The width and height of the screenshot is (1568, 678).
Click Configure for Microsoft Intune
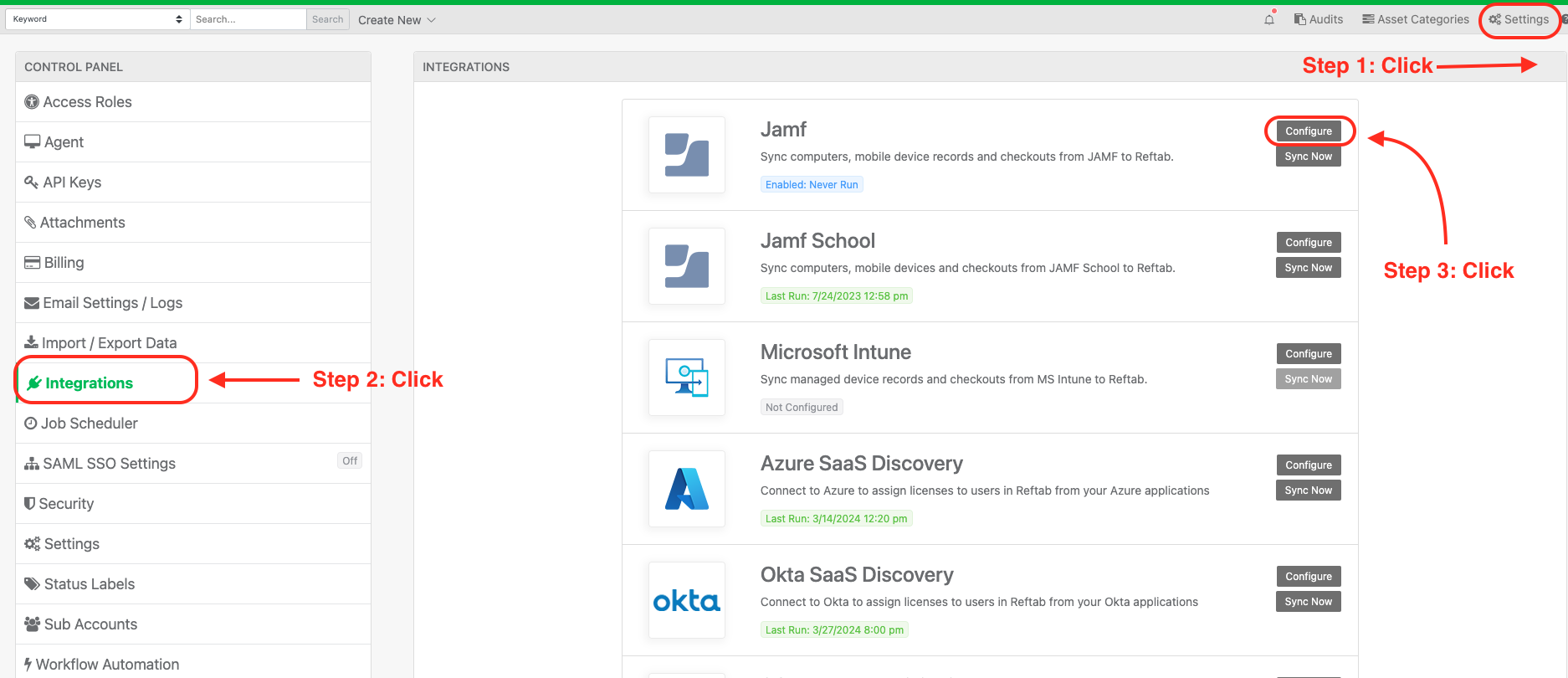tap(1309, 354)
